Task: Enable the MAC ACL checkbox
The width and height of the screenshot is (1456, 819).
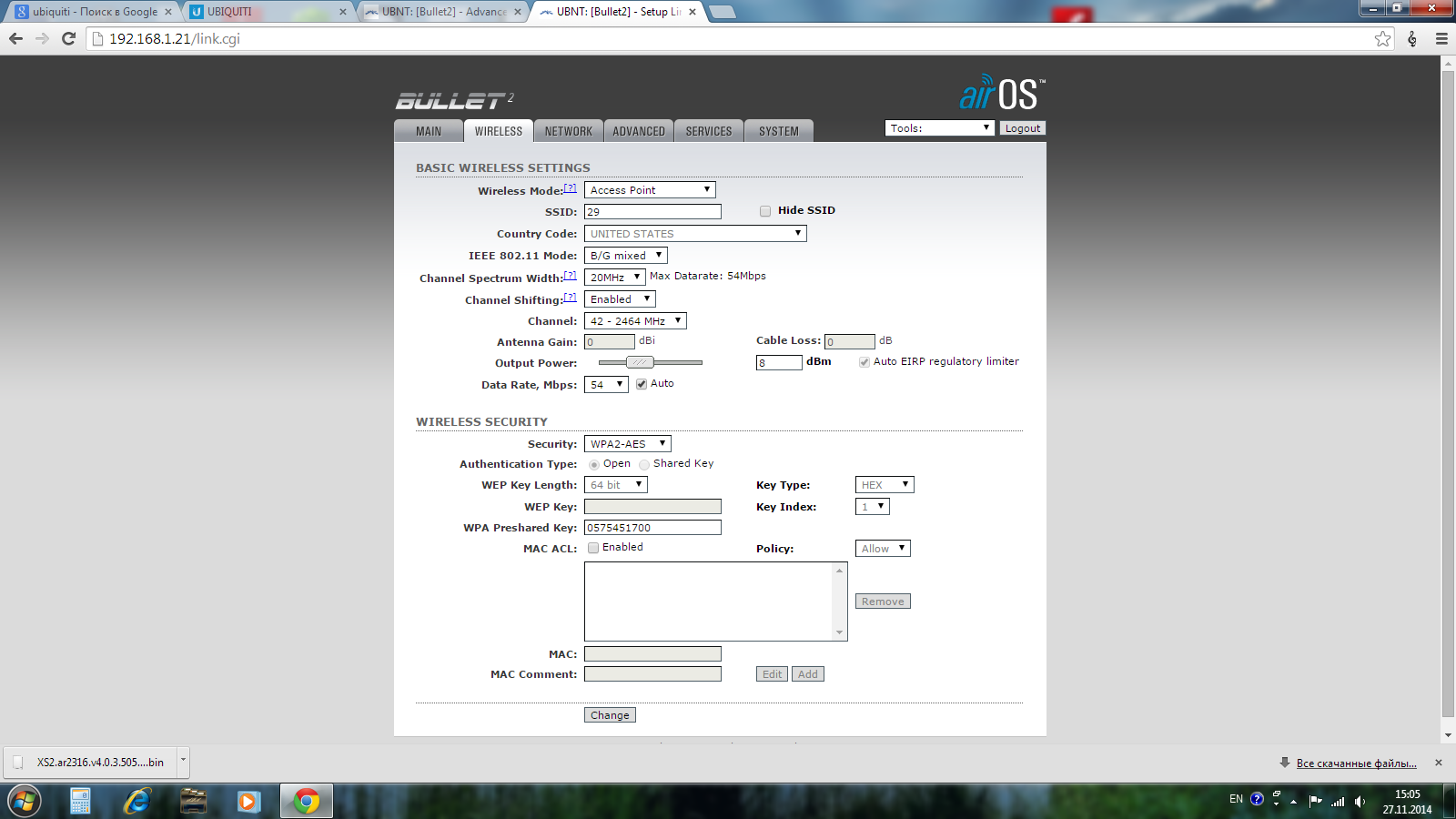Action: tap(593, 548)
